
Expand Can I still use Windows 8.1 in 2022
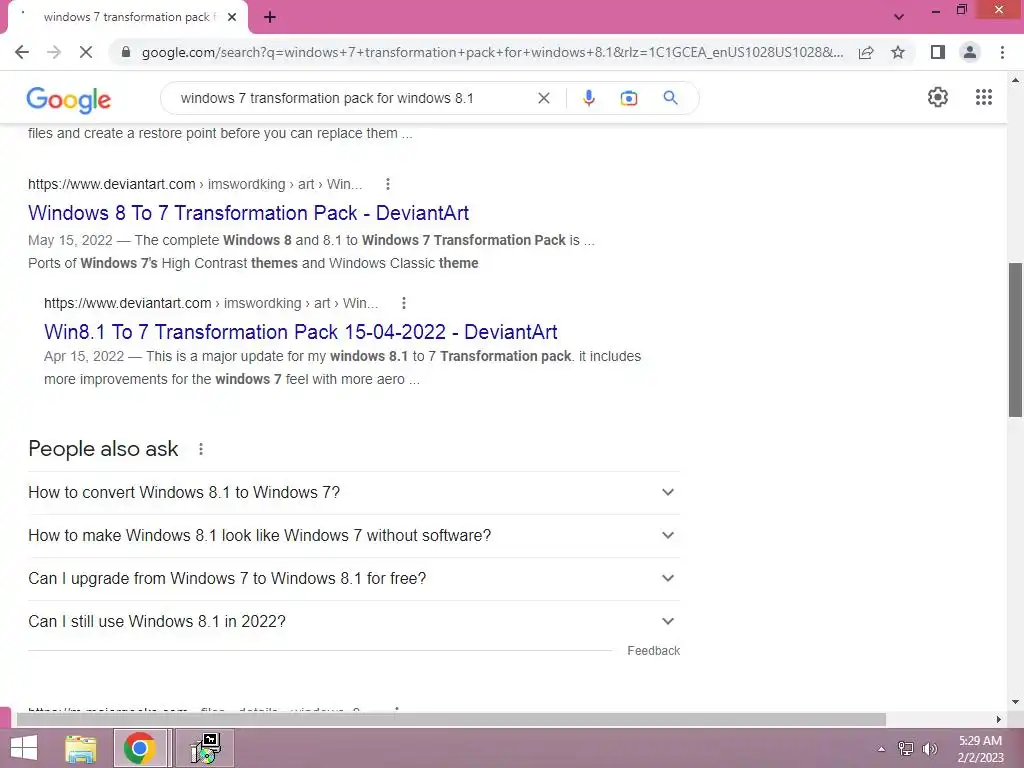354,622
